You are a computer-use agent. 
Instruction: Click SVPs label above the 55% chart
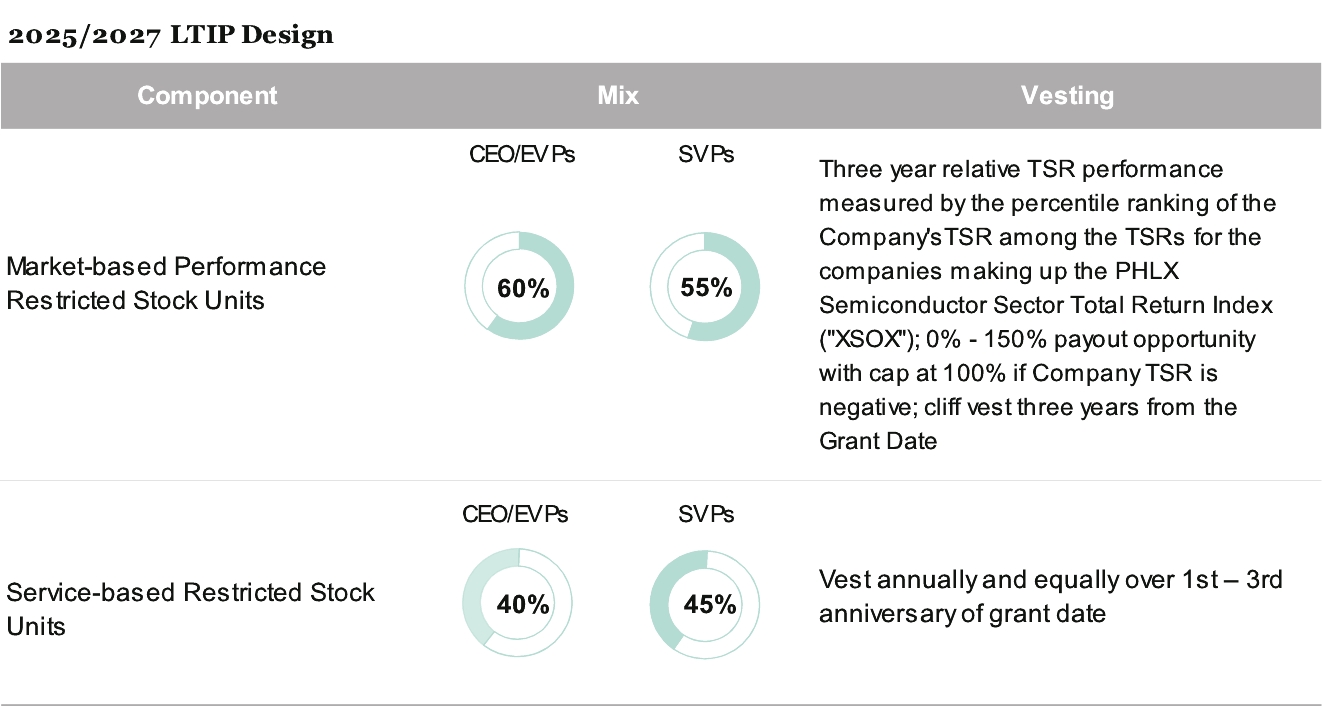pyautogui.click(x=705, y=155)
